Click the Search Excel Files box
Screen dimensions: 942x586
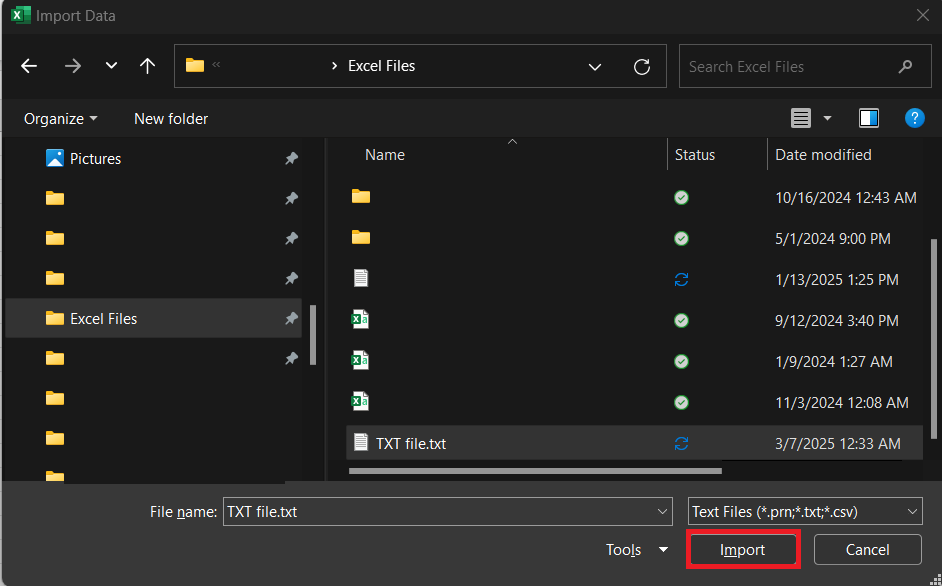pyautogui.click(x=806, y=67)
